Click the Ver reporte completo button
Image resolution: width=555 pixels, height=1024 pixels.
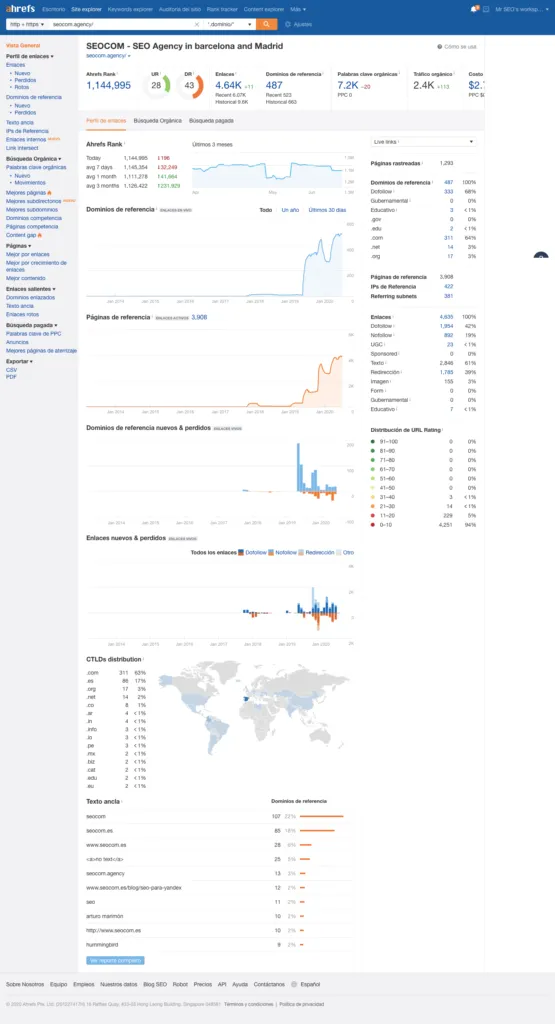(x=115, y=960)
